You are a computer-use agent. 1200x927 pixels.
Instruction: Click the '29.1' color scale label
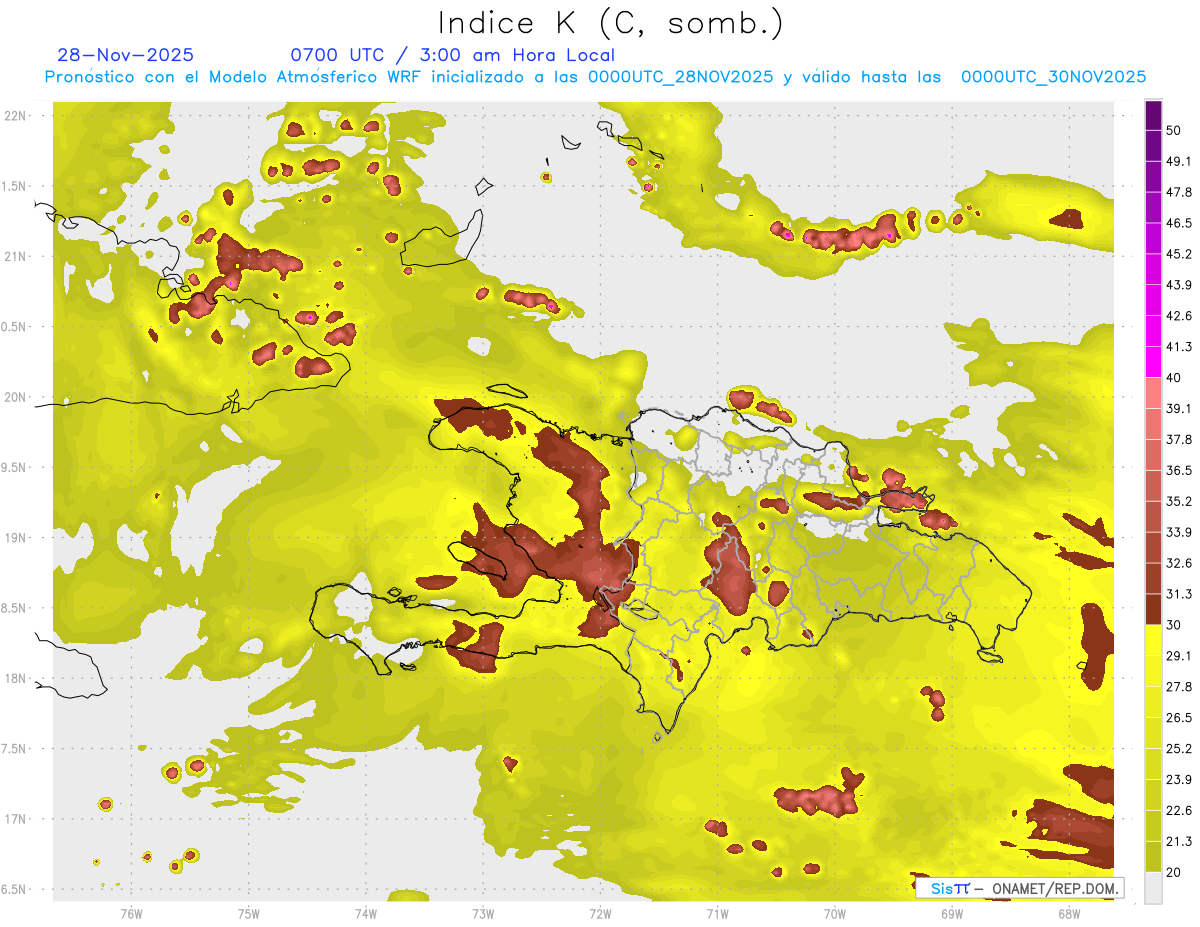click(x=1179, y=656)
